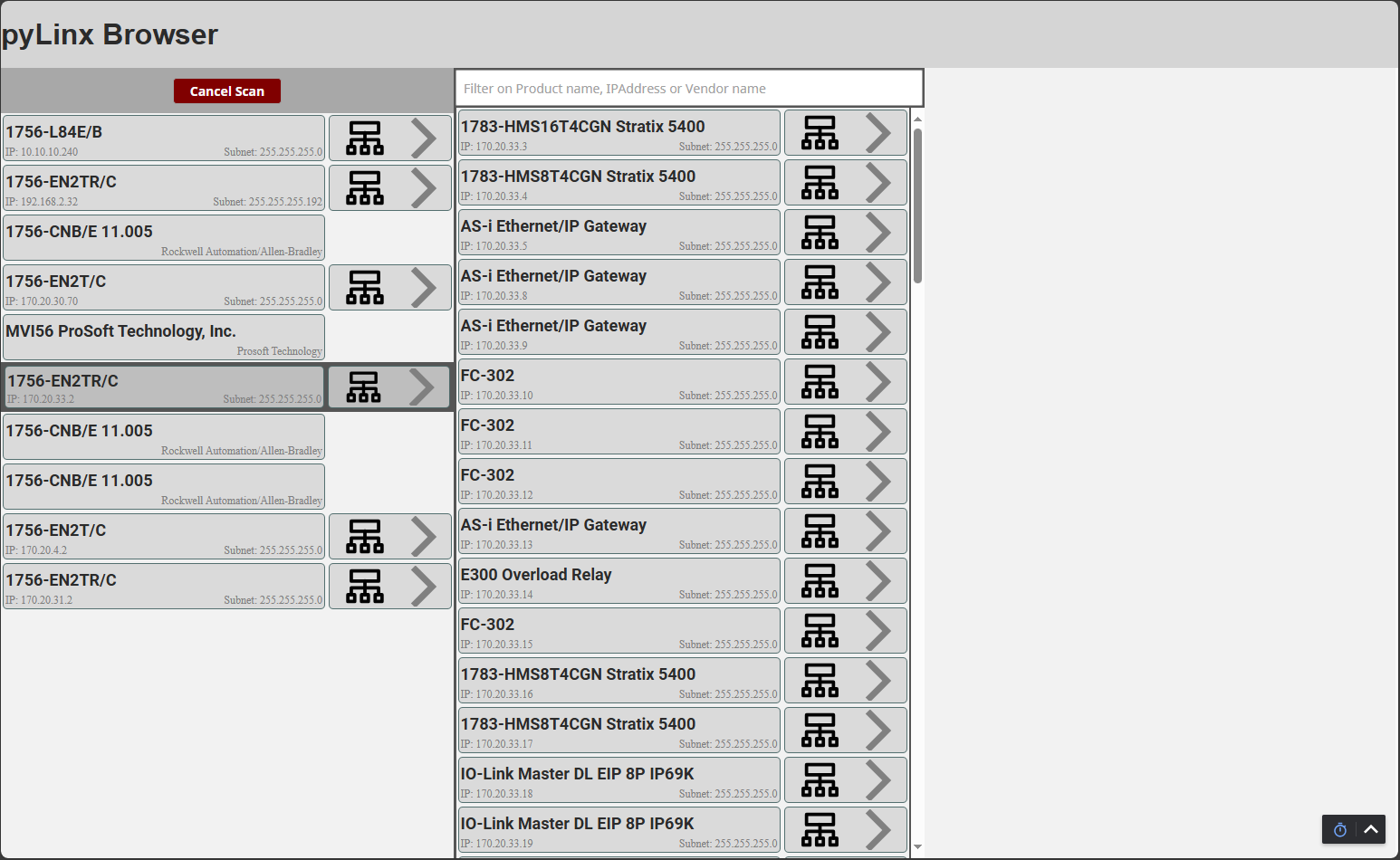Click the device list scroll-up arrow
The width and height of the screenshot is (1400, 860).
(x=917, y=119)
